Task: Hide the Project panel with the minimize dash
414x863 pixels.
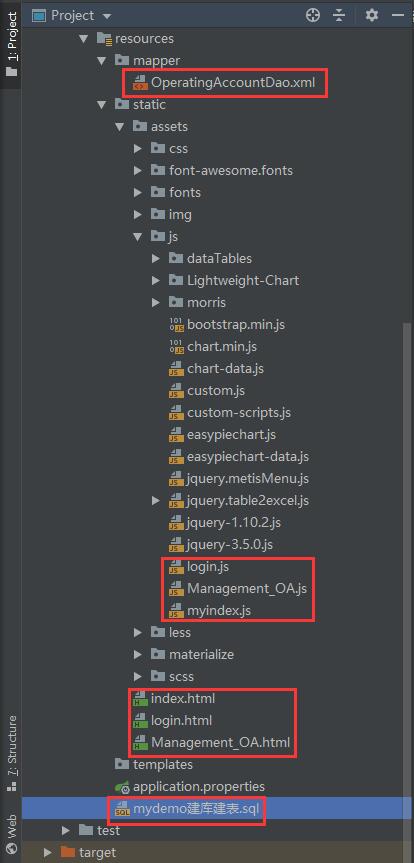Action: 398,15
